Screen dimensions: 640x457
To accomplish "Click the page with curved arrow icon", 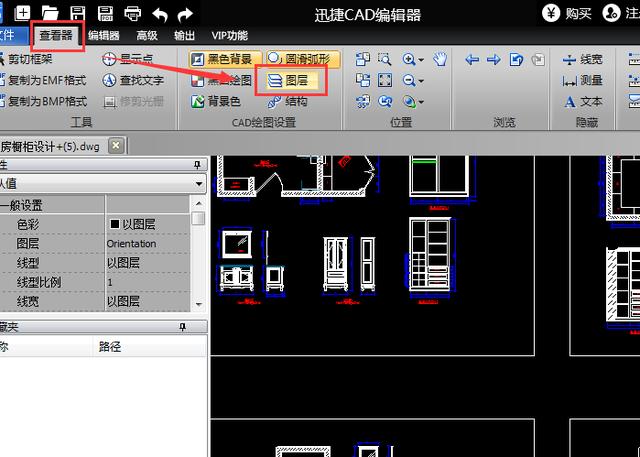I will 516,60.
